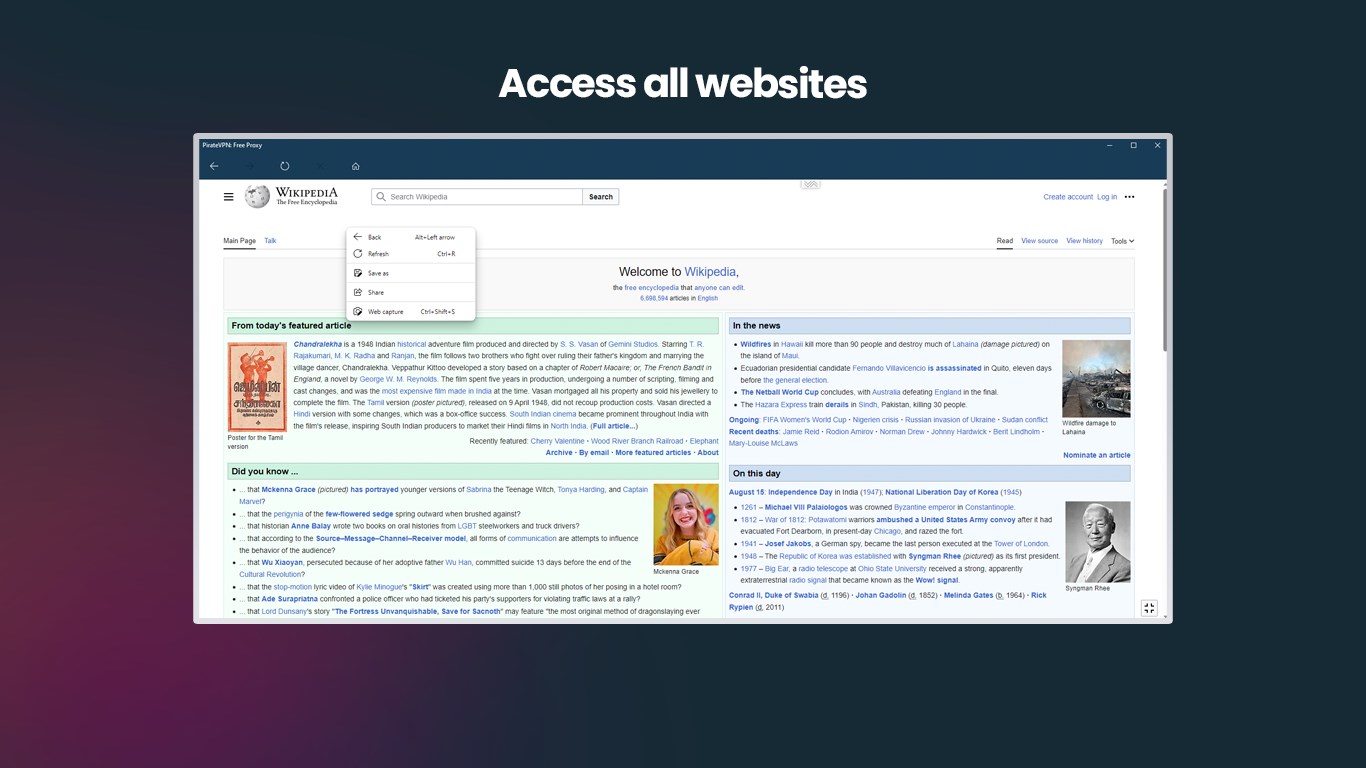Choose Refresh in the context menu
This screenshot has height=768, width=1366.
click(x=411, y=254)
